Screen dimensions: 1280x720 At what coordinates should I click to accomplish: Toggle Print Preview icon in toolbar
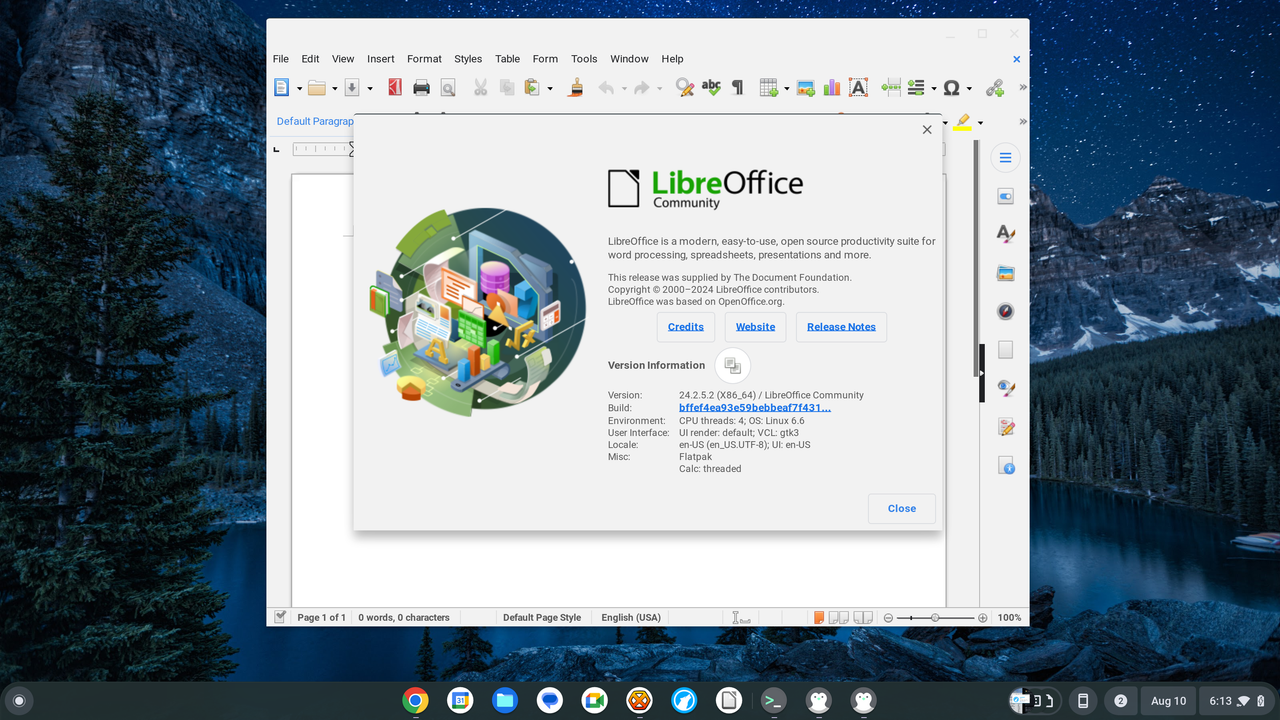click(x=448, y=88)
